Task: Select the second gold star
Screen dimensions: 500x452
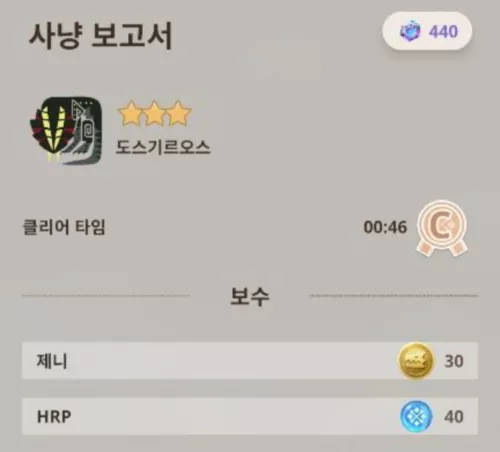Action: [x=155, y=114]
